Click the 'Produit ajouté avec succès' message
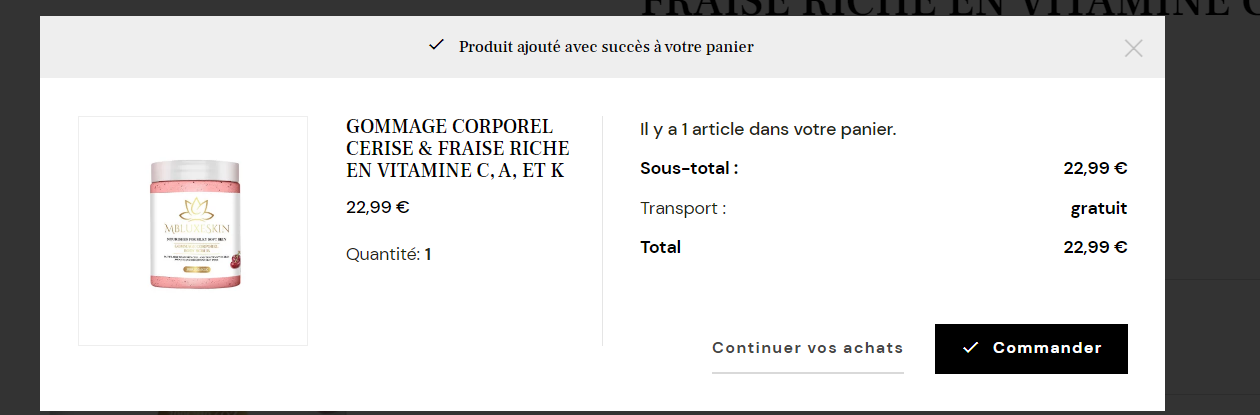 (x=606, y=46)
